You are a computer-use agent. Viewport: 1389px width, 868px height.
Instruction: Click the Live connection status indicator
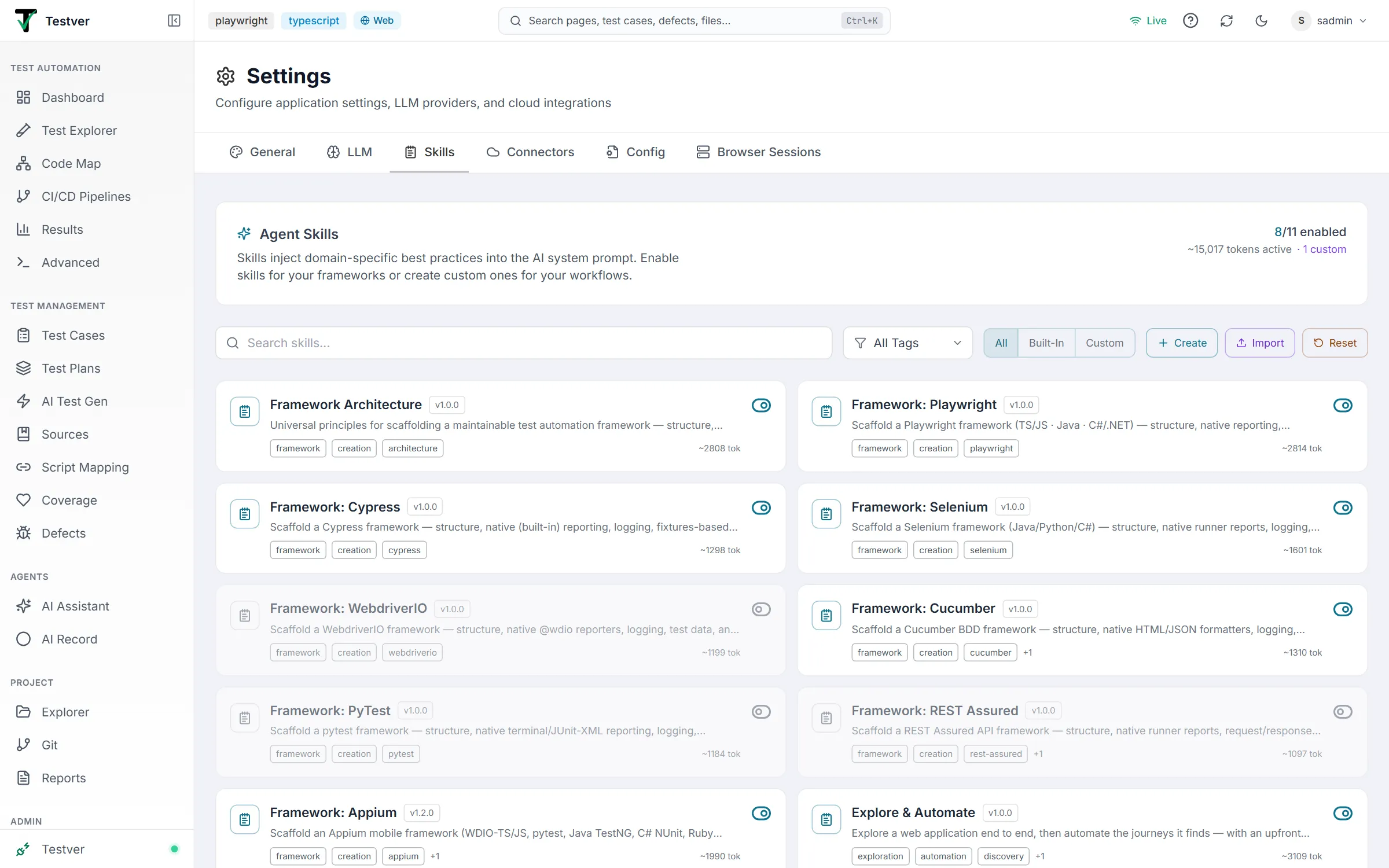pos(1148,21)
